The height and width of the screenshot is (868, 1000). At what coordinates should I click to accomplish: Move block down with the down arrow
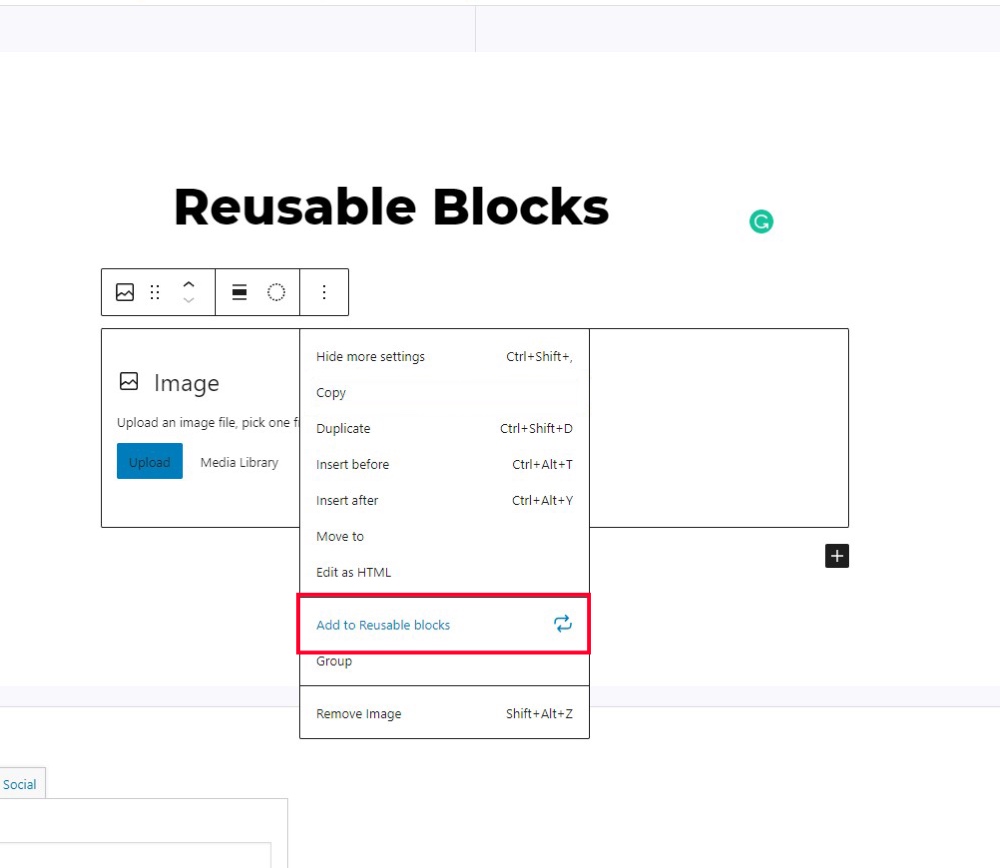(189, 301)
